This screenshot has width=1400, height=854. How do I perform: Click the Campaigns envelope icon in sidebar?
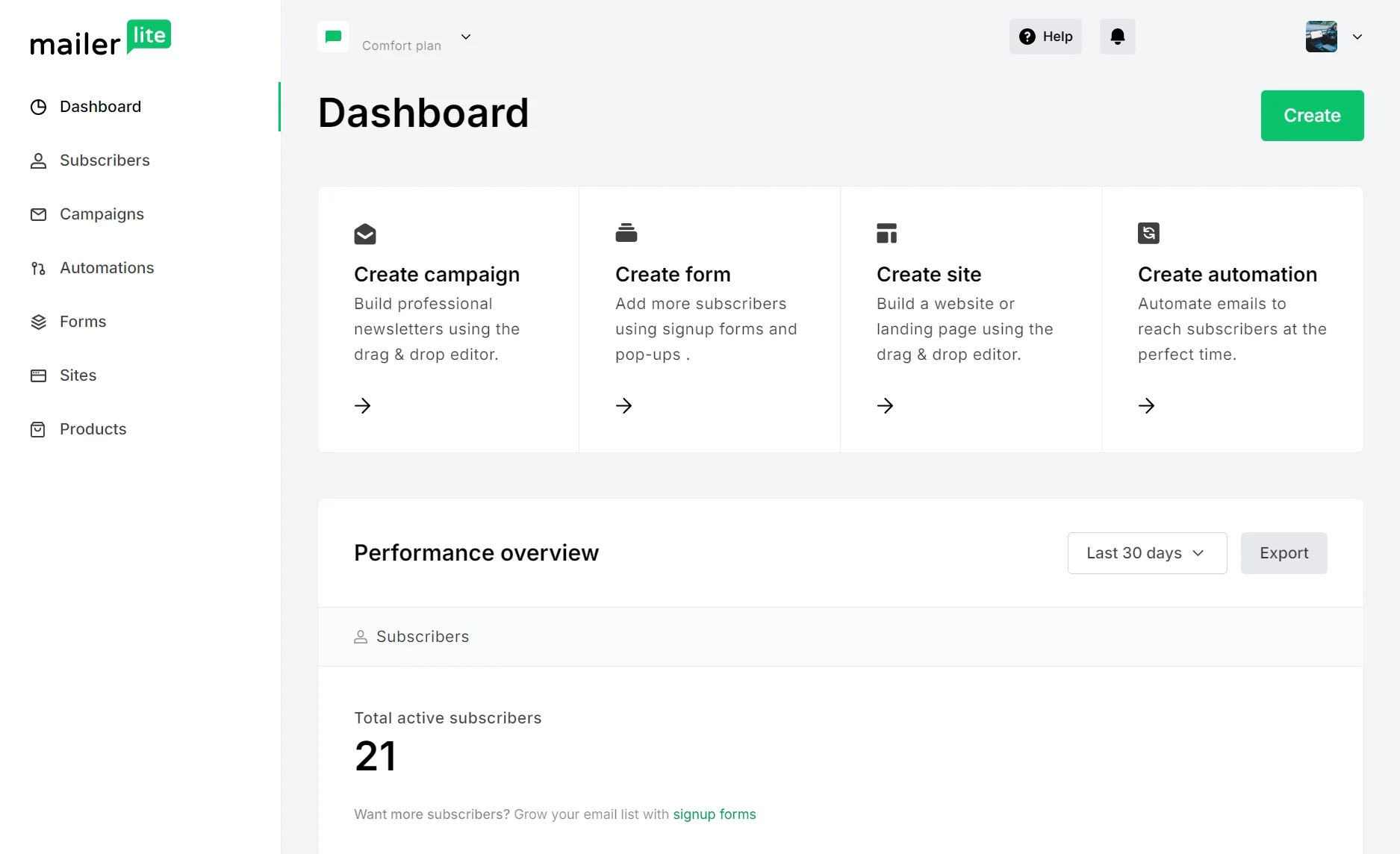point(38,214)
